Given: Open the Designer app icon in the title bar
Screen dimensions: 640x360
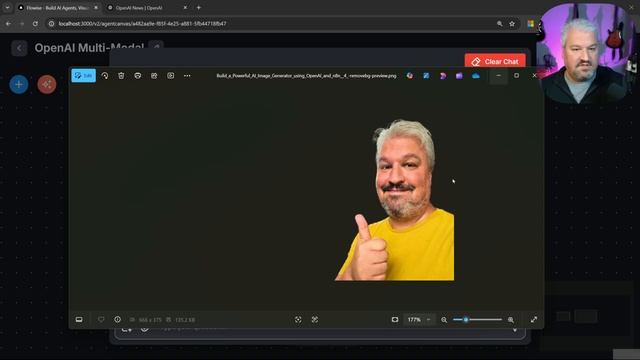Looking at the screenshot, I should coord(410,76).
